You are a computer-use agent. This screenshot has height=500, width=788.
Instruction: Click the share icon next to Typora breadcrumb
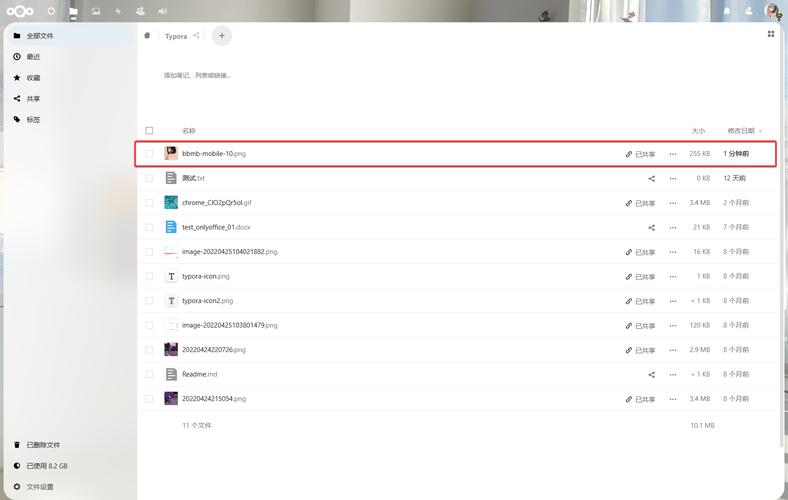(x=196, y=36)
